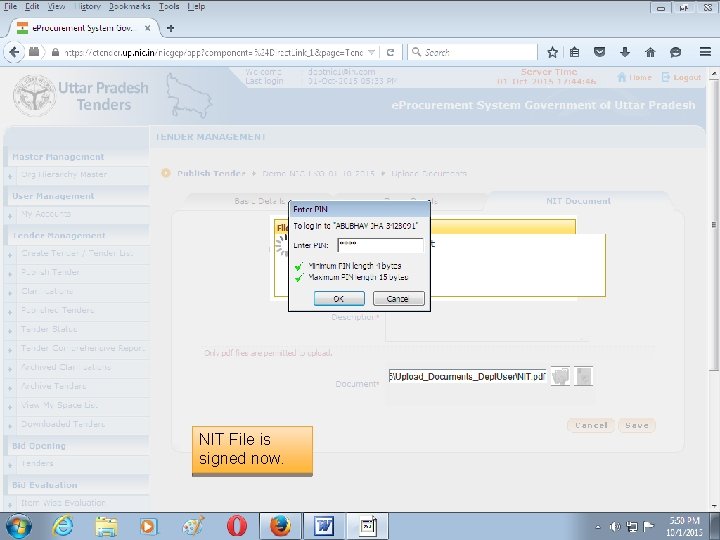Screen dimensions: 720x540
Task: Open the Tools menu
Action: [169, 6]
